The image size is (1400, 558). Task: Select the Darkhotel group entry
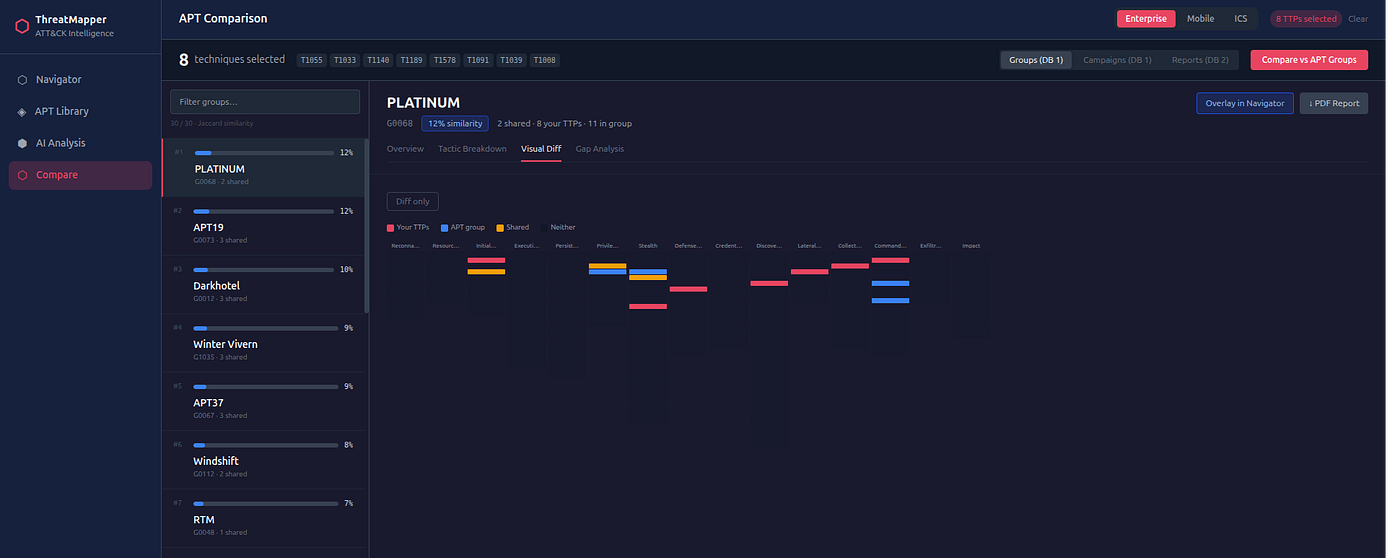coord(265,284)
